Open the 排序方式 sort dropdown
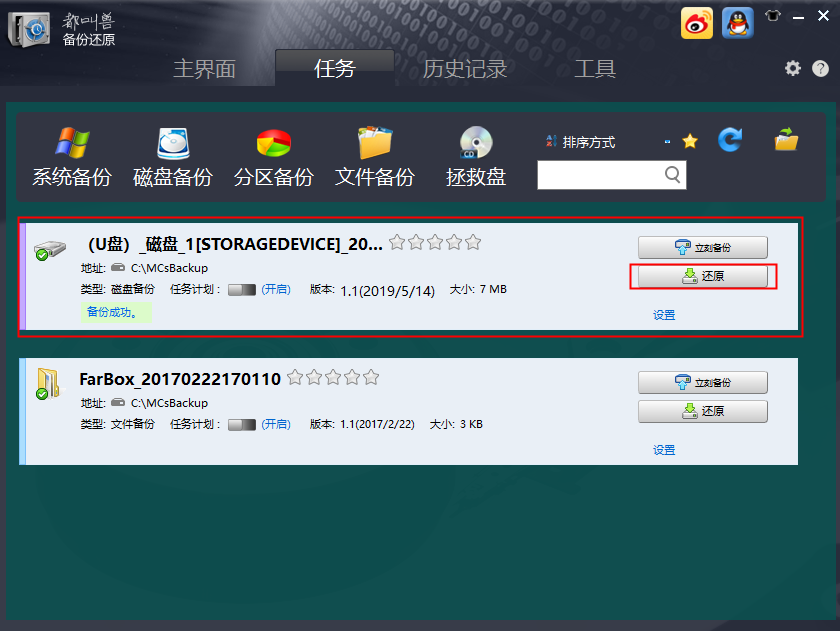 tap(608, 142)
